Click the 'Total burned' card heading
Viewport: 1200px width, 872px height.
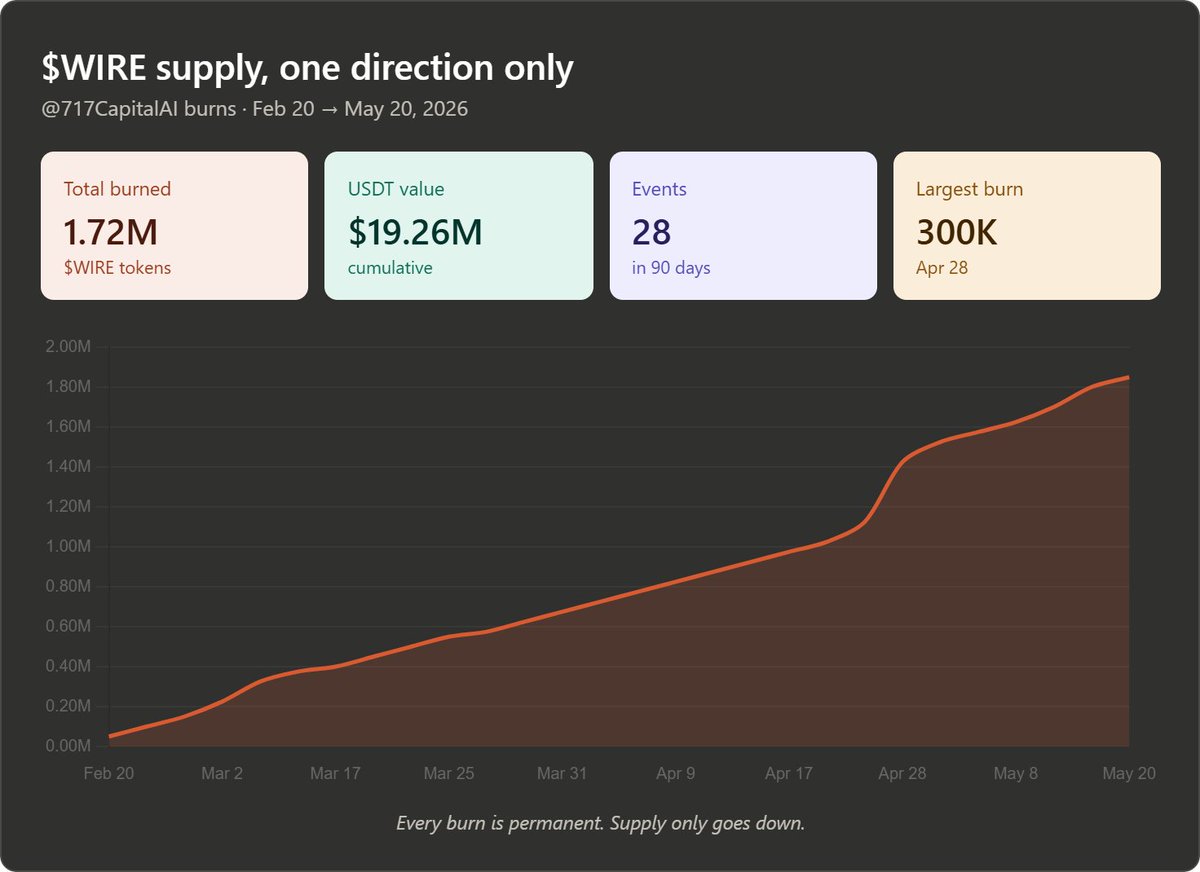(117, 189)
